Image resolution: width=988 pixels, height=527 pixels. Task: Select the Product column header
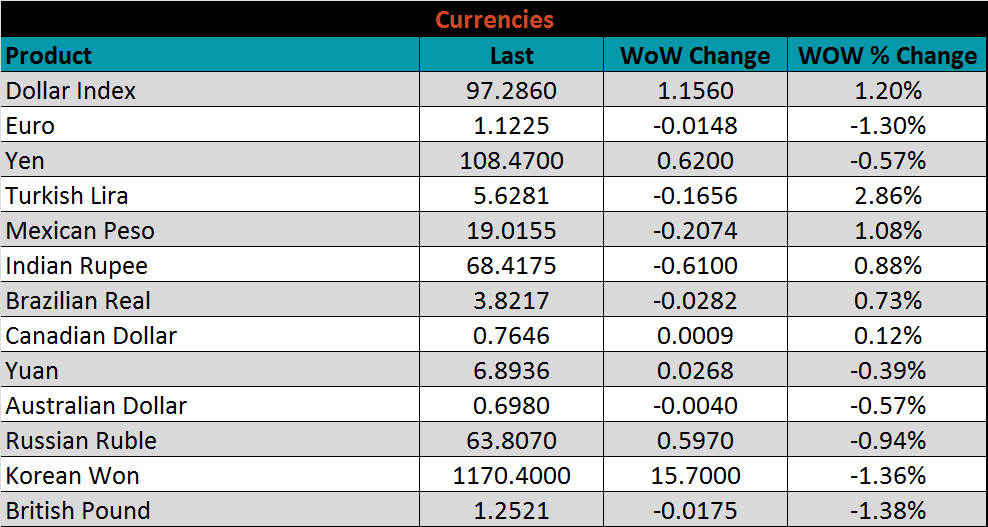49,56
